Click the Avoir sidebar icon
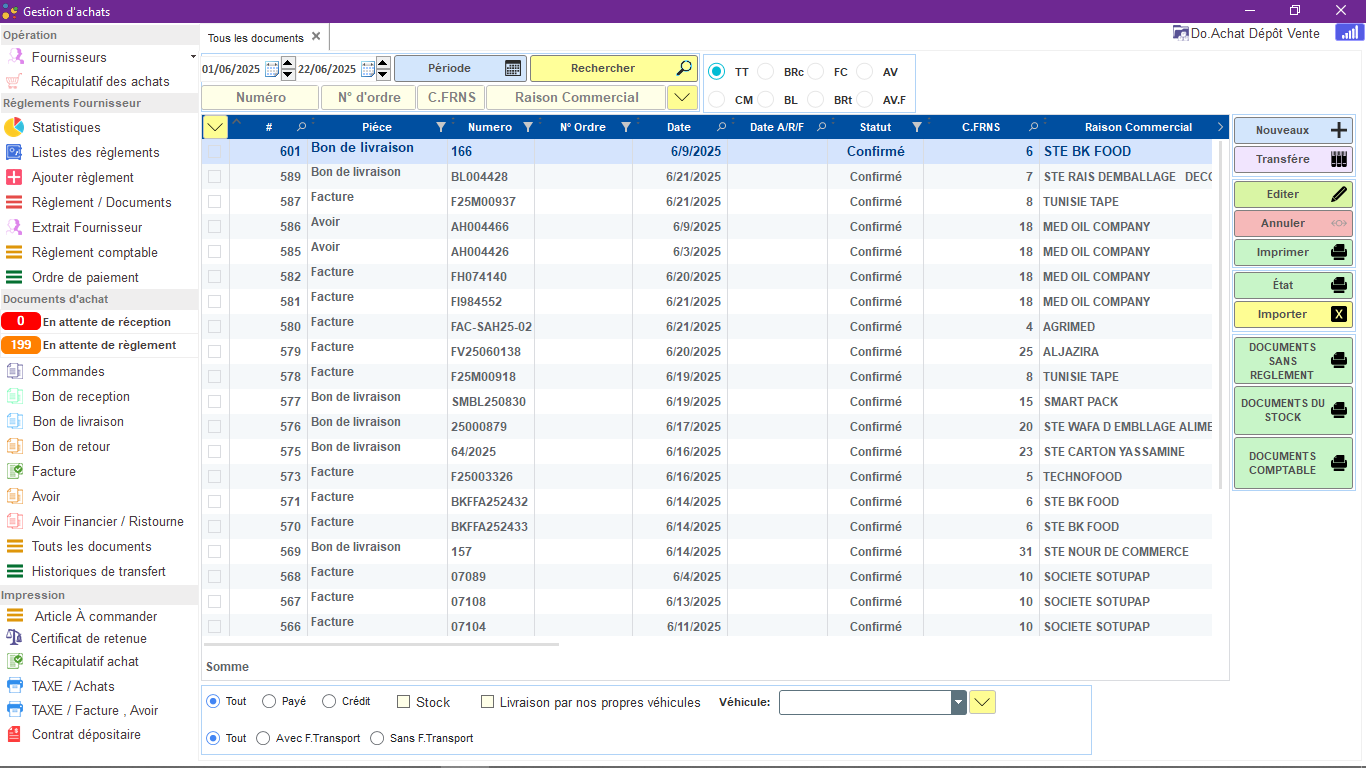The image size is (1366, 768). [14, 496]
